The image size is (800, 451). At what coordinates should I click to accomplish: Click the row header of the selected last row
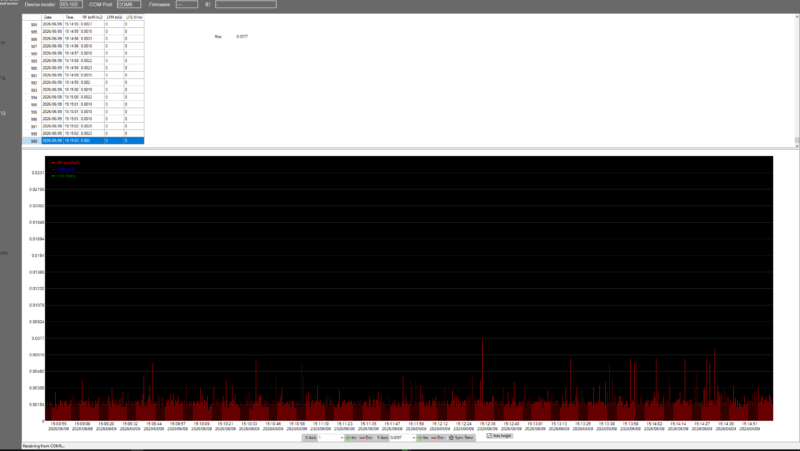click(x=32, y=141)
